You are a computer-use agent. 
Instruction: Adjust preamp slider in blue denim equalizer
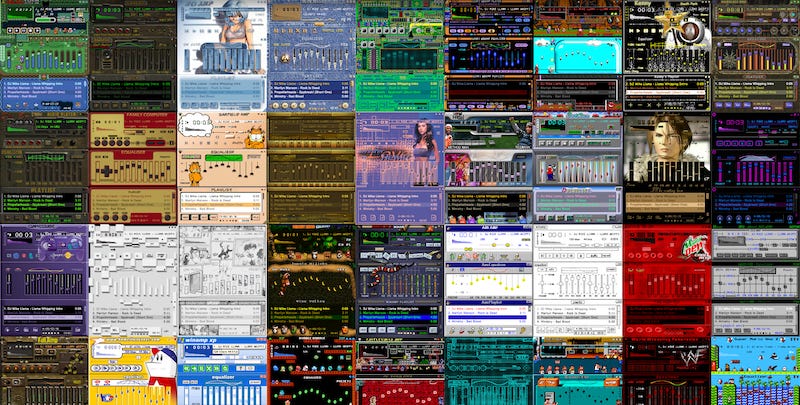click(x=276, y=58)
